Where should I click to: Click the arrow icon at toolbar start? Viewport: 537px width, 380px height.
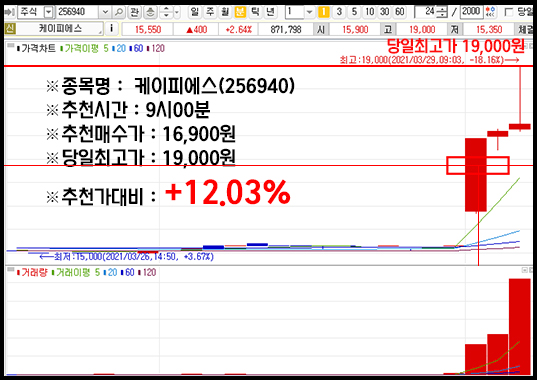click(9, 12)
